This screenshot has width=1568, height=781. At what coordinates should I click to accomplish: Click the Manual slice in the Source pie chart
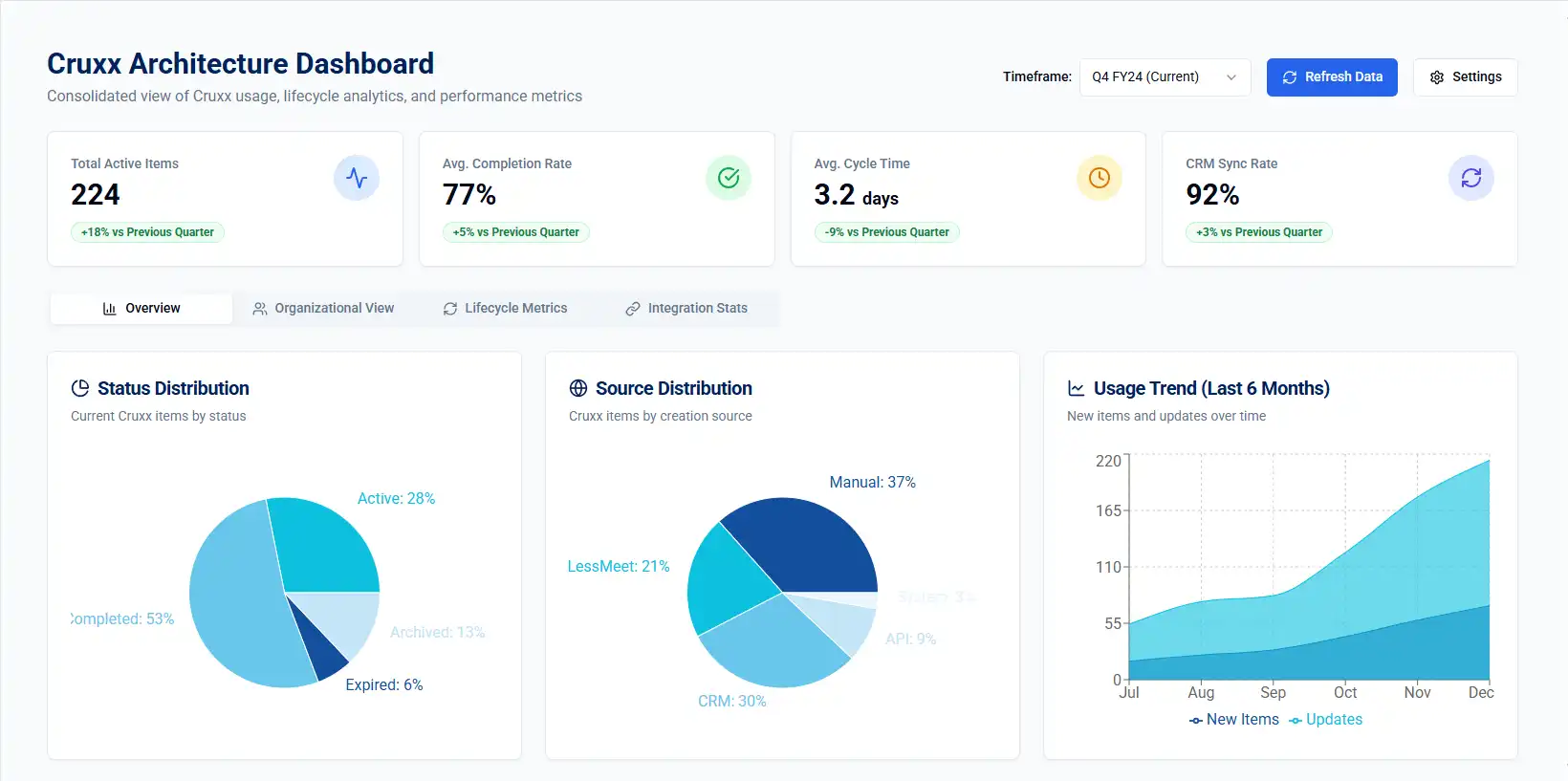pyautogui.click(x=803, y=545)
